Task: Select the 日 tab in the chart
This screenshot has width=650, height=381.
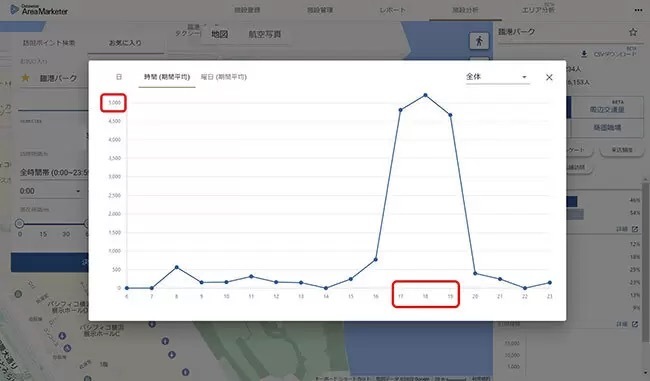Action: pos(119,77)
